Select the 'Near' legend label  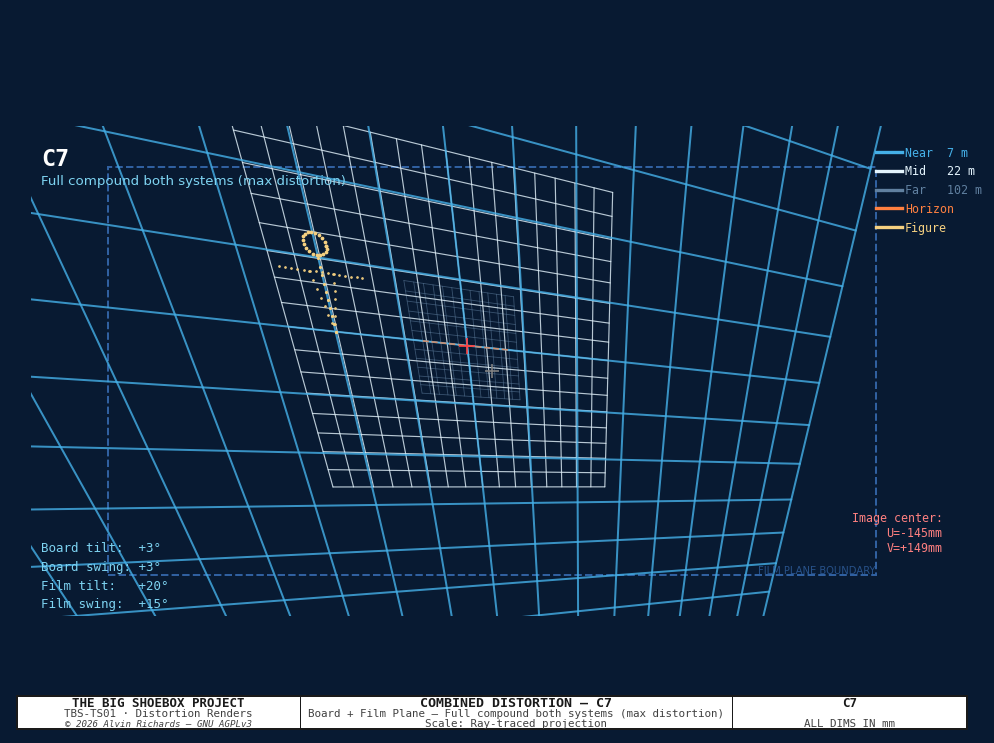tap(919, 153)
